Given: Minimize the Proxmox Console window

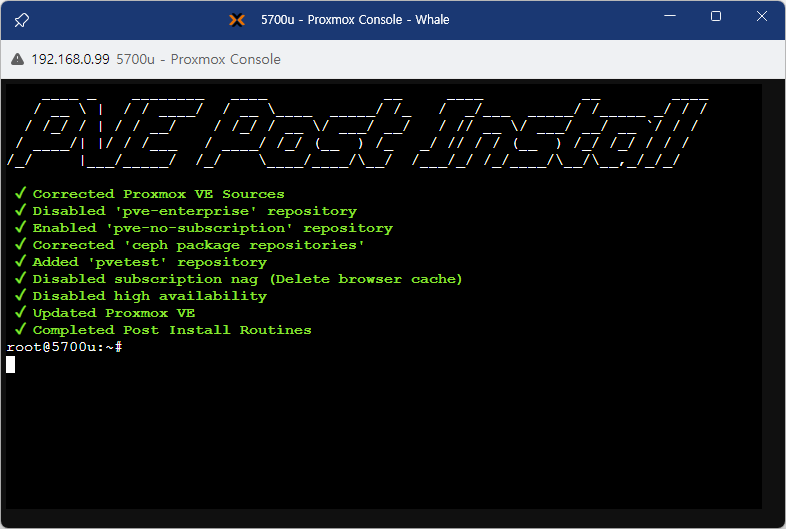Looking at the screenshot, I should tap(669, 17).
